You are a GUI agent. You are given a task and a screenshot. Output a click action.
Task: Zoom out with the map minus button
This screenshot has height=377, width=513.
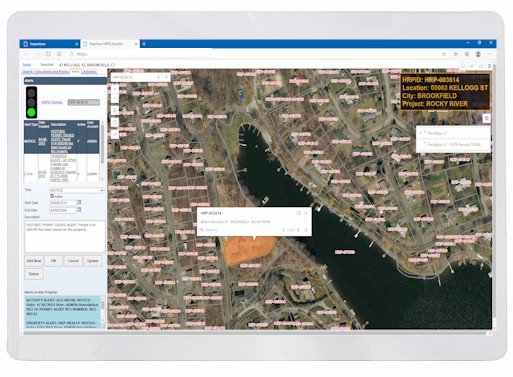[115, 98]
